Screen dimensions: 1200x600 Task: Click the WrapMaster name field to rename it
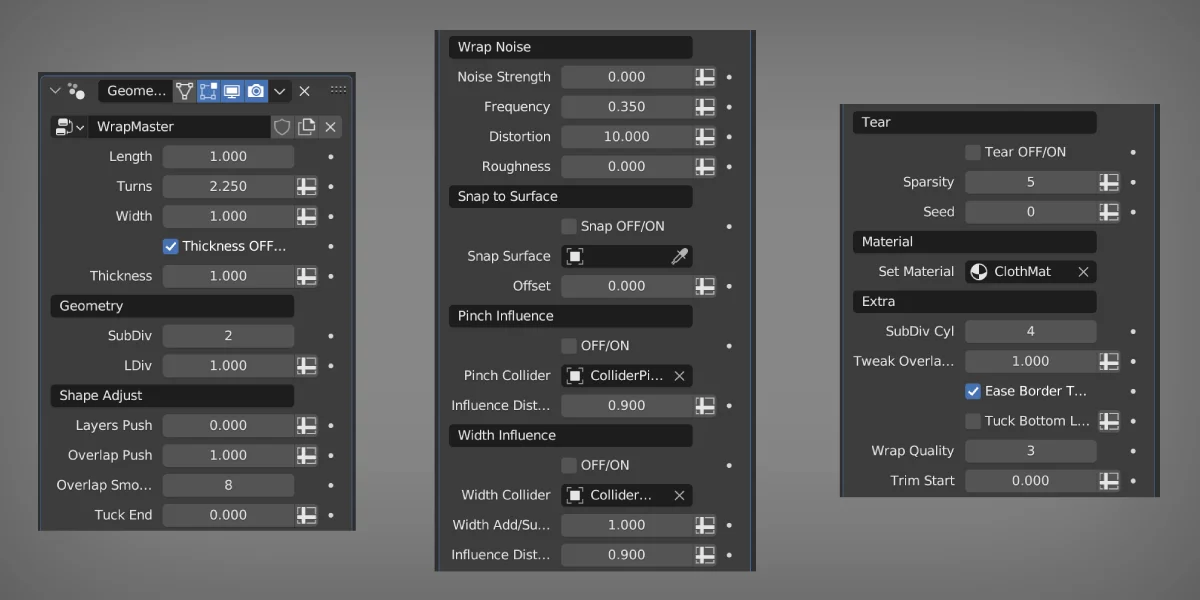[x=180, y=126]
